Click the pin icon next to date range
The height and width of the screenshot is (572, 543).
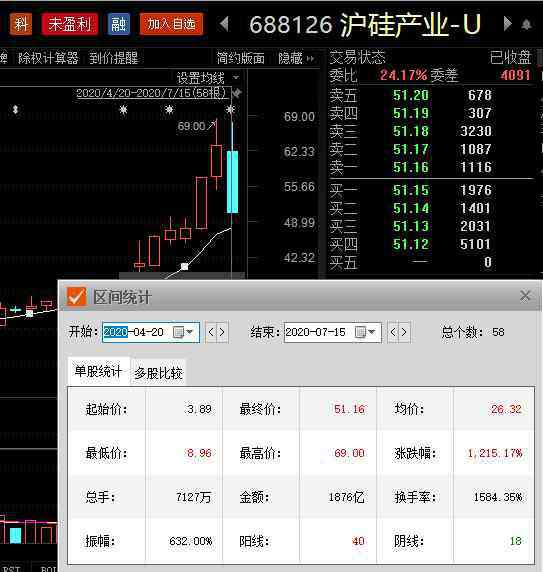[236, 93]
